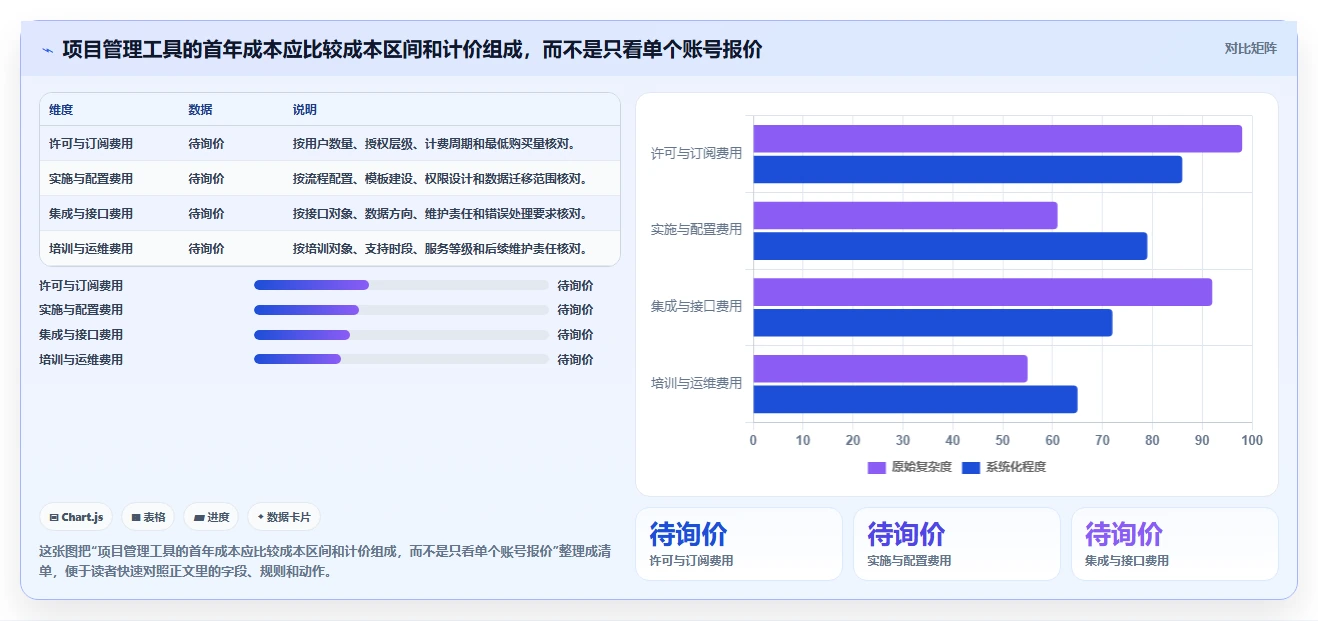This screenshot has width=1318, height=621.
Task: Click the 维度 column header
Action: pos(61,110)
